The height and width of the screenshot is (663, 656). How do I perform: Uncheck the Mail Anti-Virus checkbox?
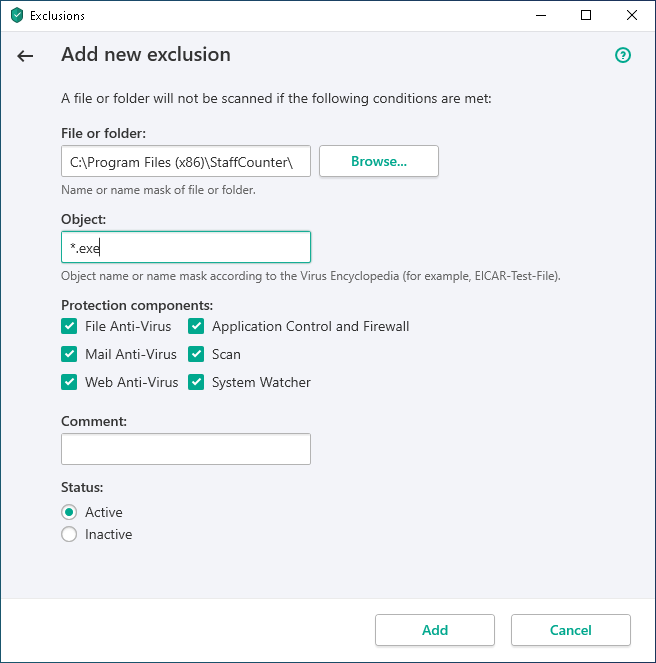[69, 354]
